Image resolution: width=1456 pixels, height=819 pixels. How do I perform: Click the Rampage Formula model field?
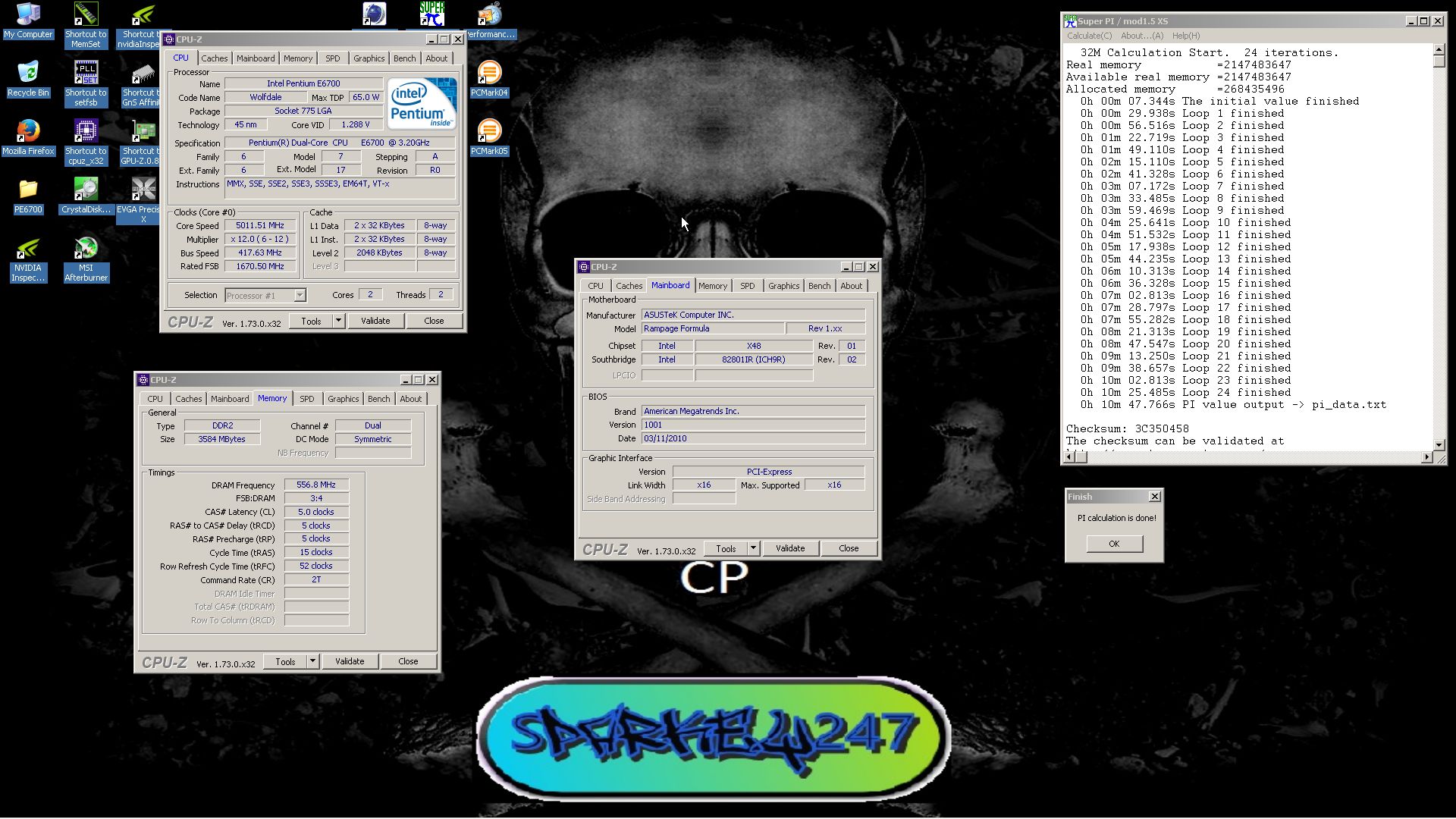[x=713, y=328]
